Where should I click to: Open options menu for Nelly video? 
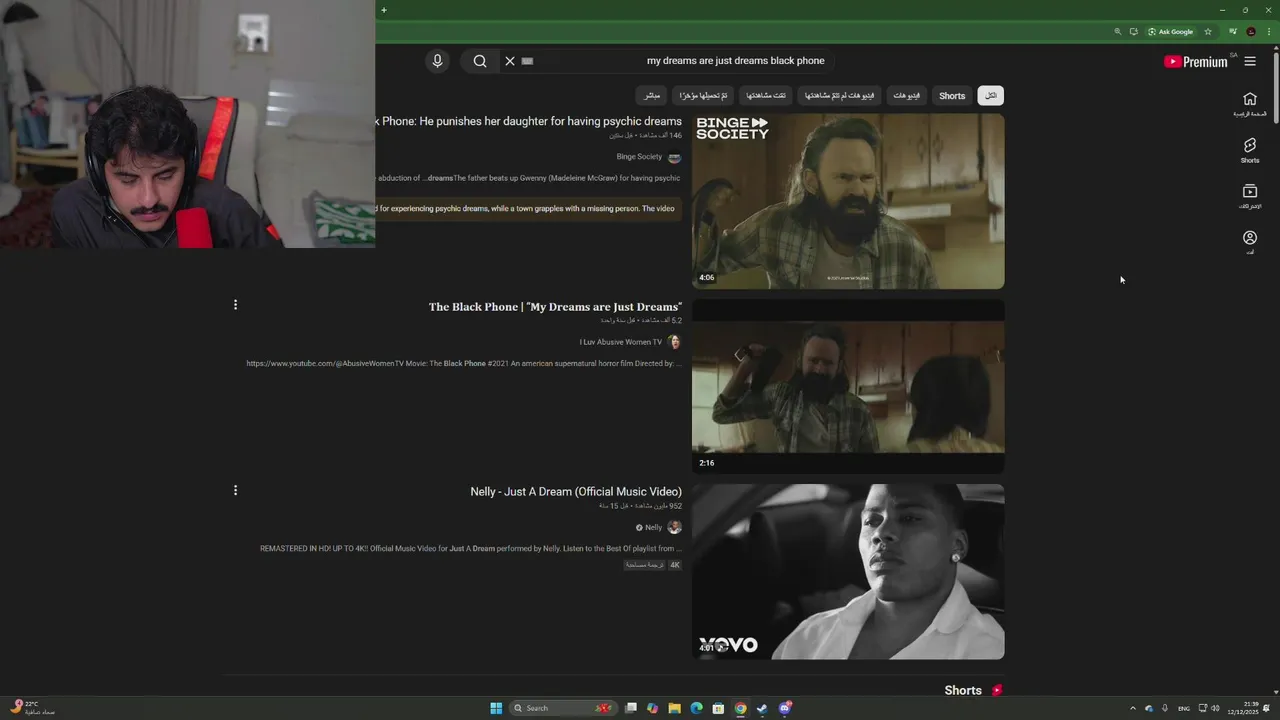[x=235, y=490]
